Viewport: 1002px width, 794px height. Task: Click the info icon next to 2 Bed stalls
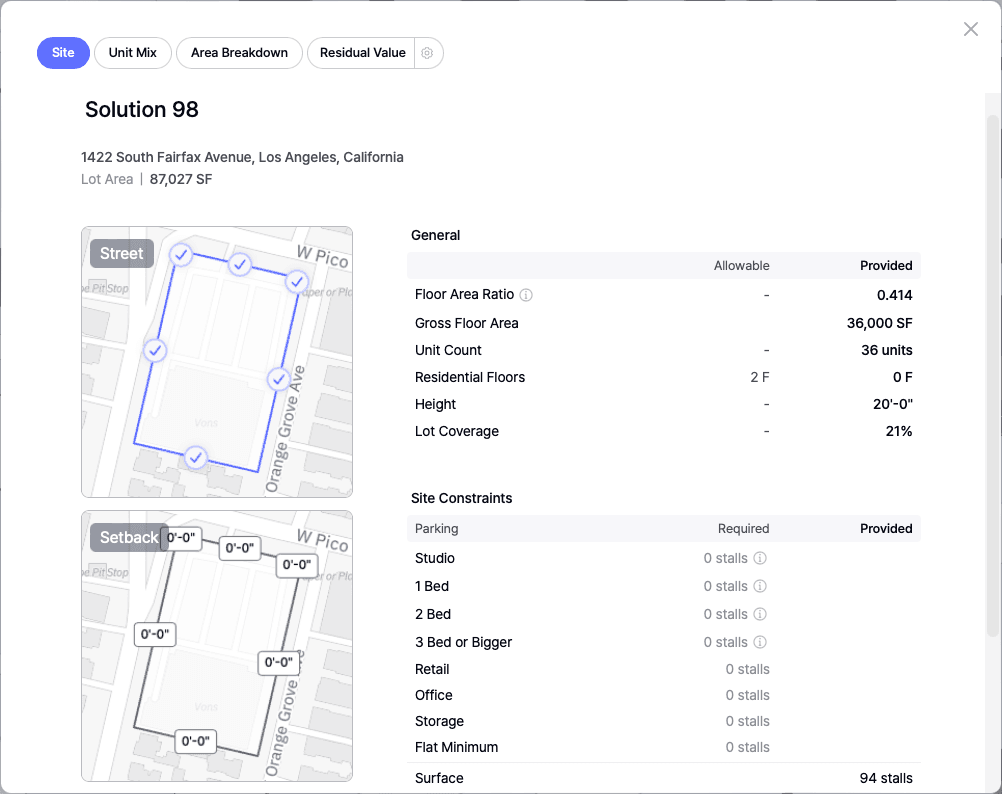click(760, 614)
